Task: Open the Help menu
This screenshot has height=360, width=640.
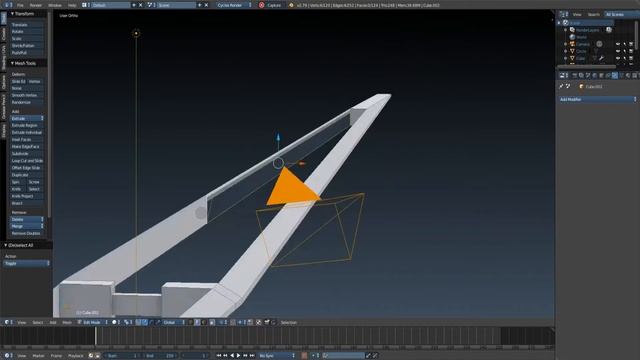Action: pyautogui.click(x=72, y=5)
